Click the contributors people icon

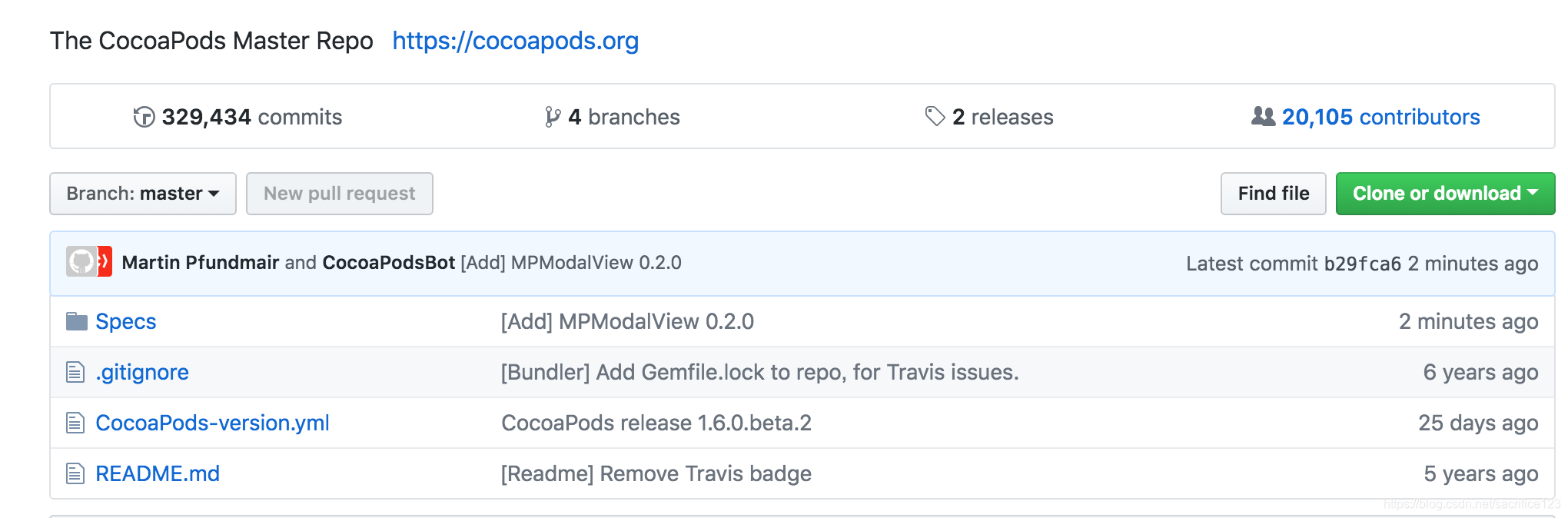[x=1263, y=116]
